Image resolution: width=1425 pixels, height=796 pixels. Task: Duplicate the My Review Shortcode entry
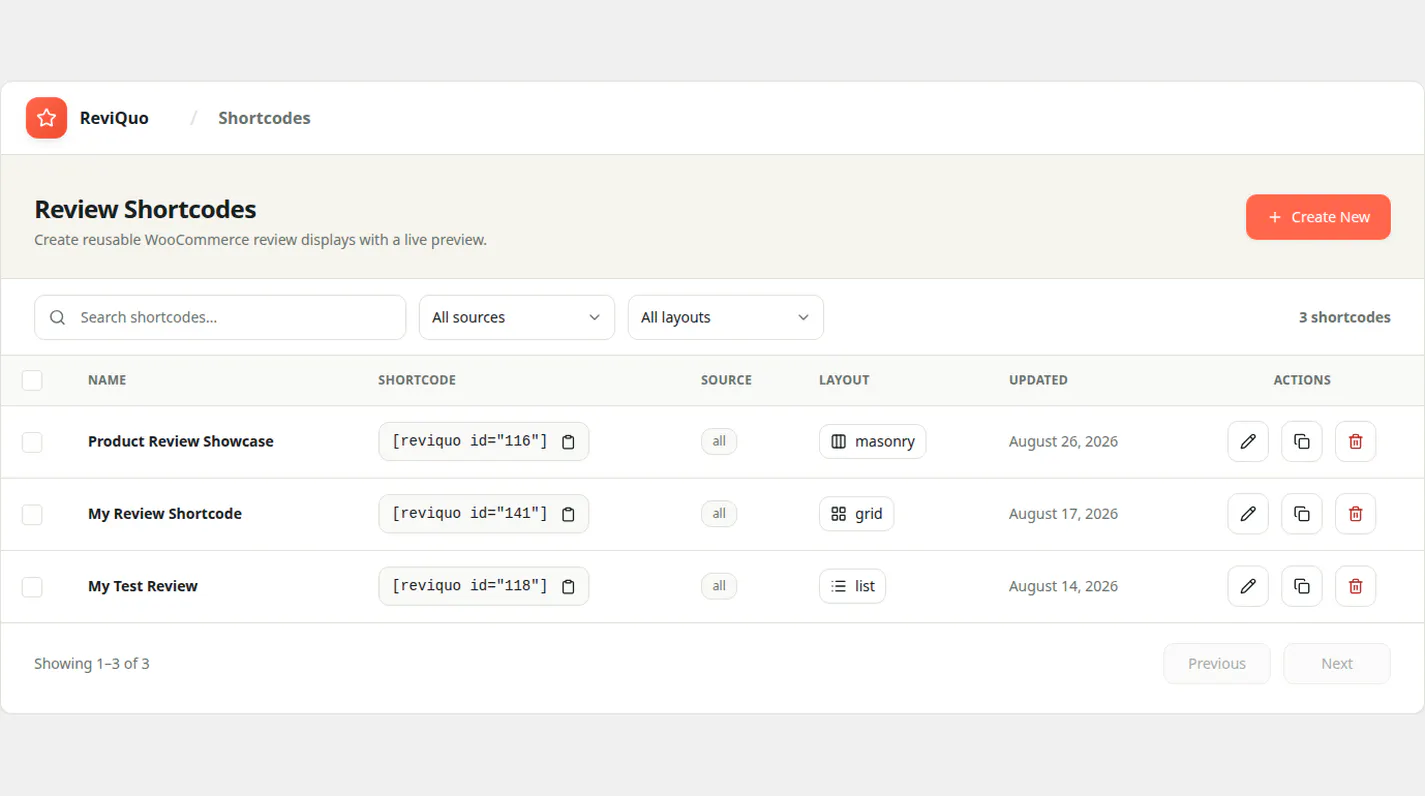tap(1302, 514)
